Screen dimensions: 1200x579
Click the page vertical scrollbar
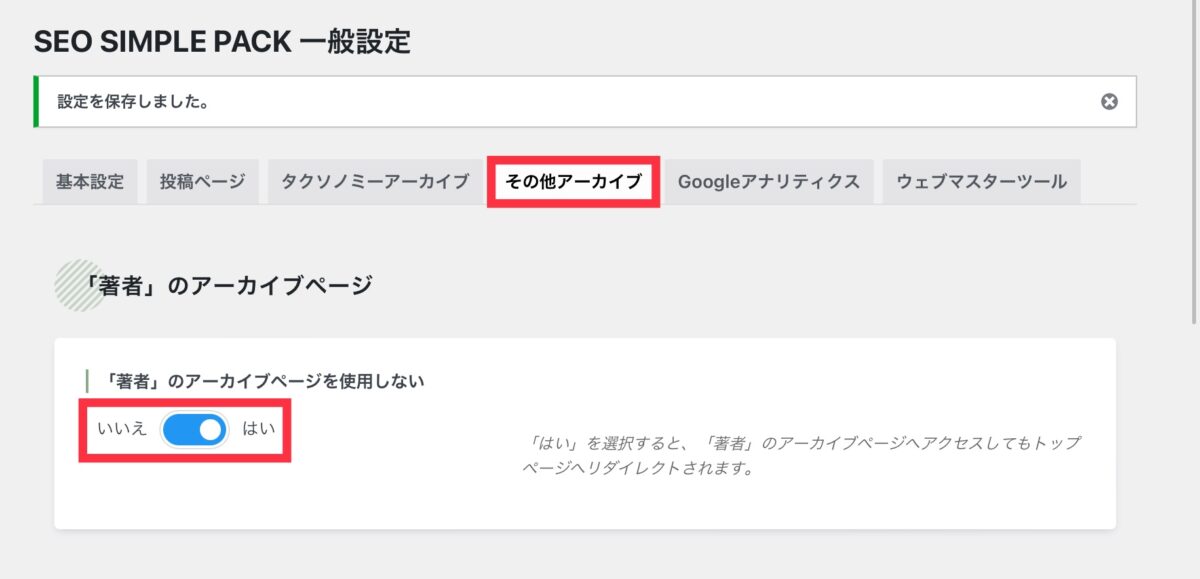(1195, 163)
